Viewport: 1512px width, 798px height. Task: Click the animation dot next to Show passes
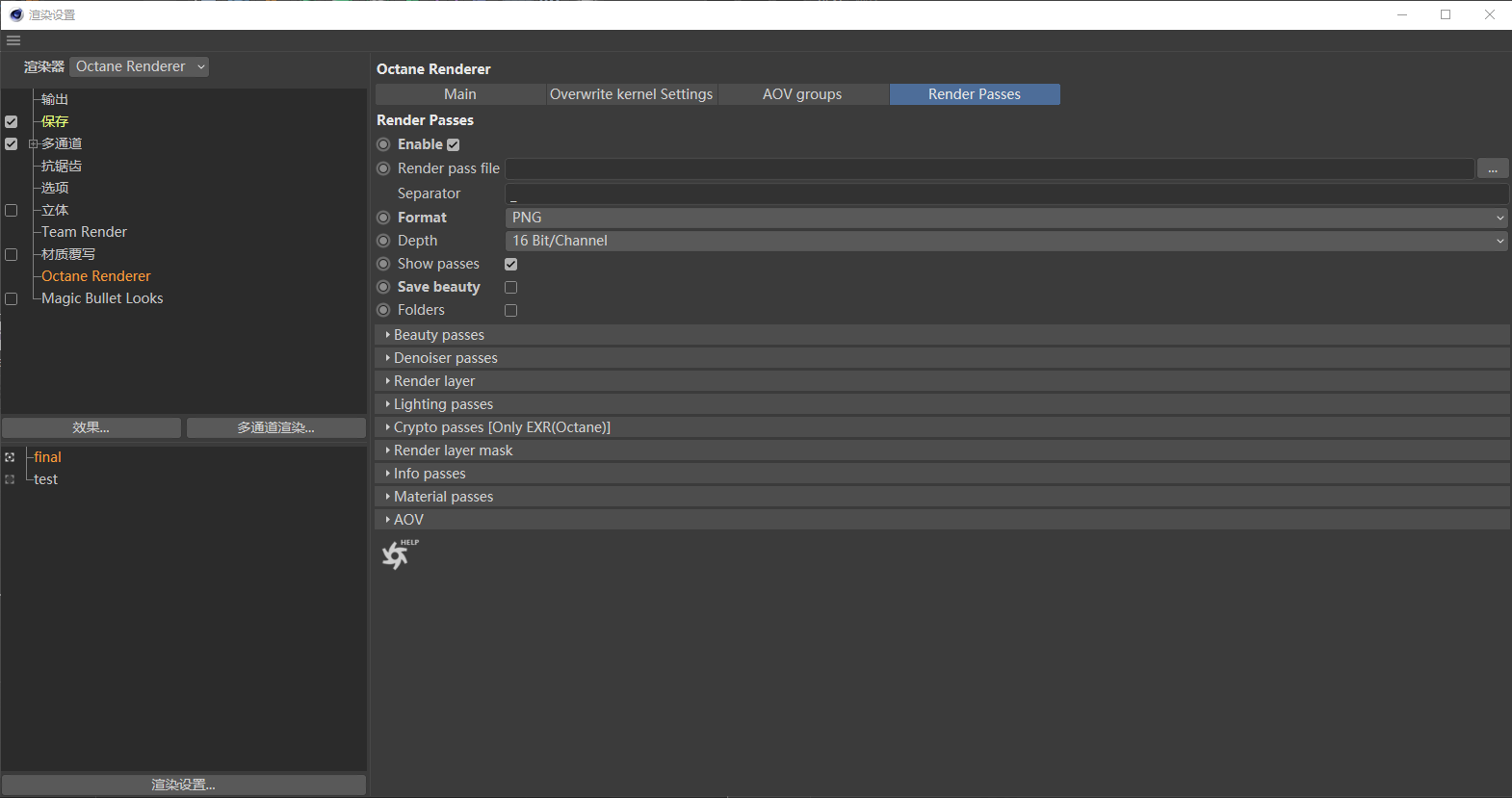pyautogui.click(x=383, y=264)
